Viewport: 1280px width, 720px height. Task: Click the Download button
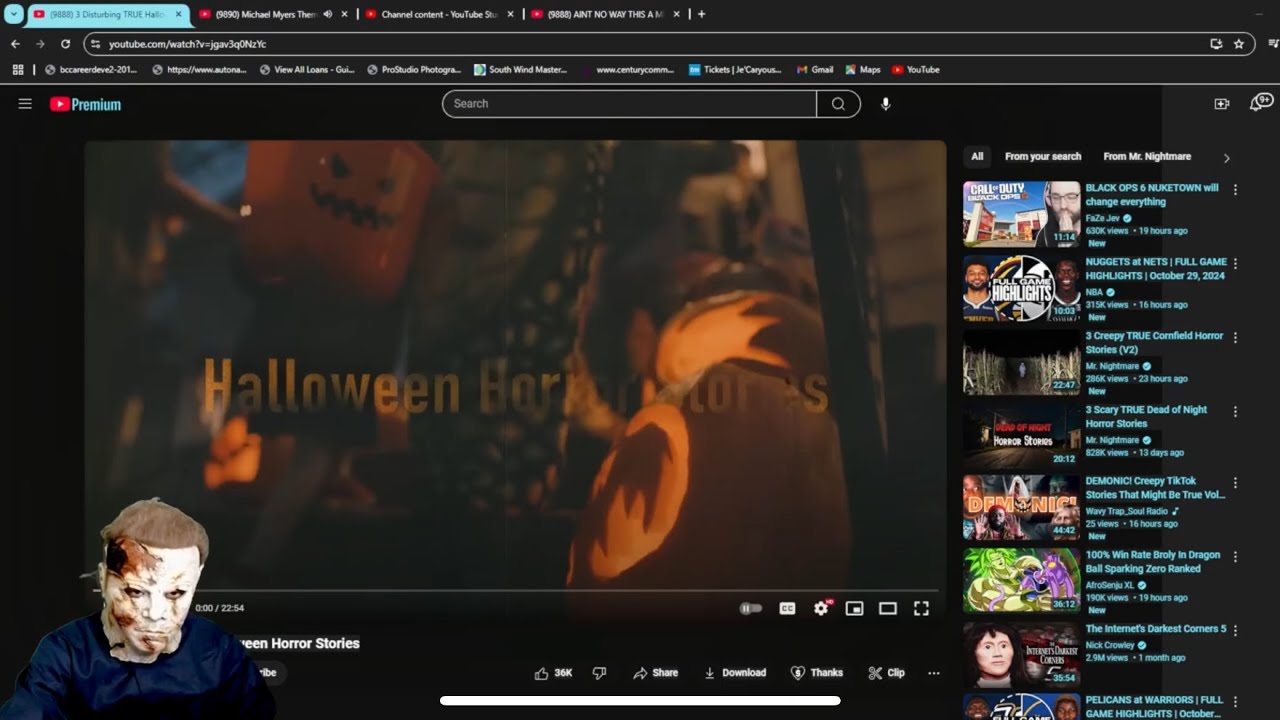(x=735, y=673)
